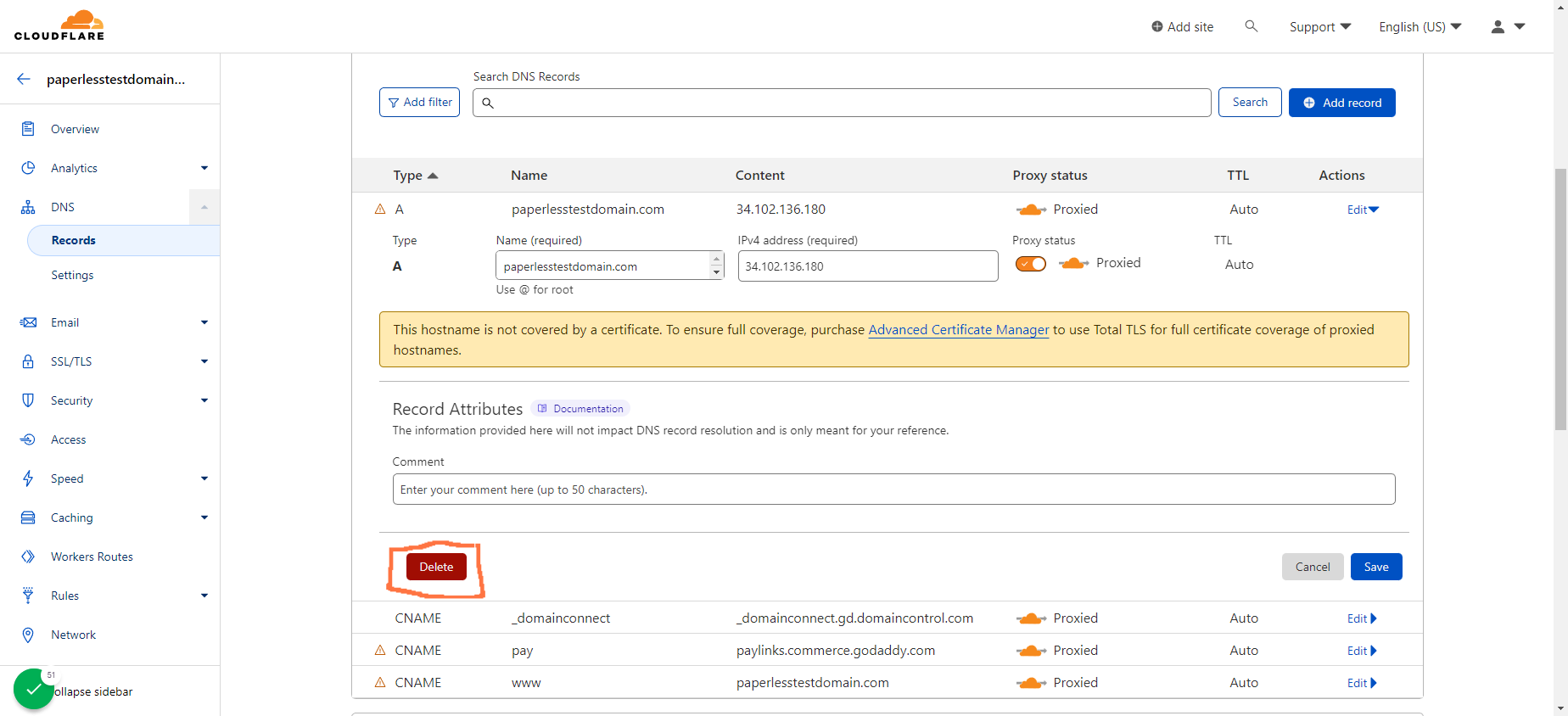Click the DNS network icon in sidebar
1568x716 pixels.
(x=28, y=207)
